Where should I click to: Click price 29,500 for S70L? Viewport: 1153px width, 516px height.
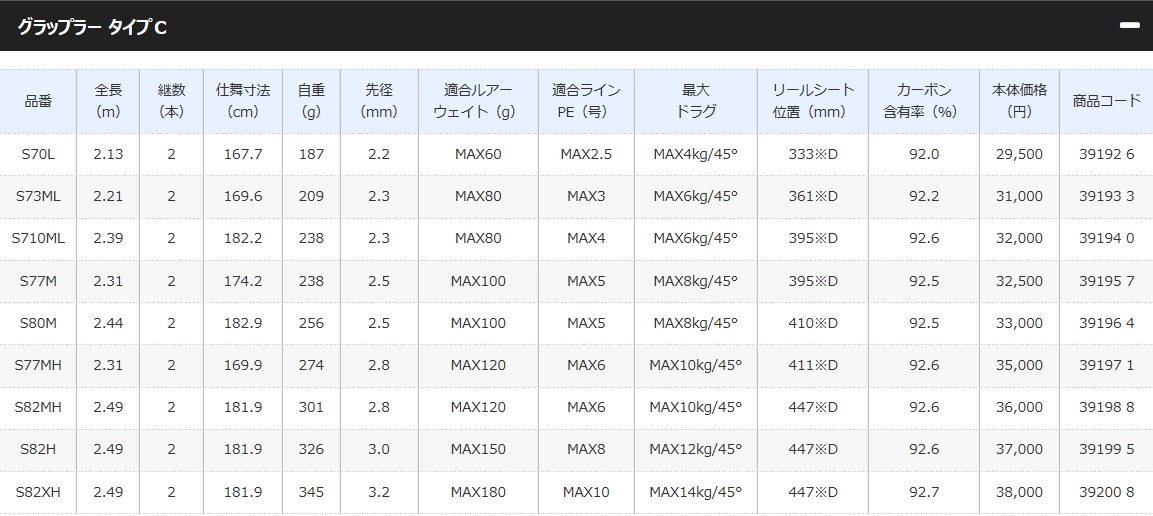(x=1019, y=154)
